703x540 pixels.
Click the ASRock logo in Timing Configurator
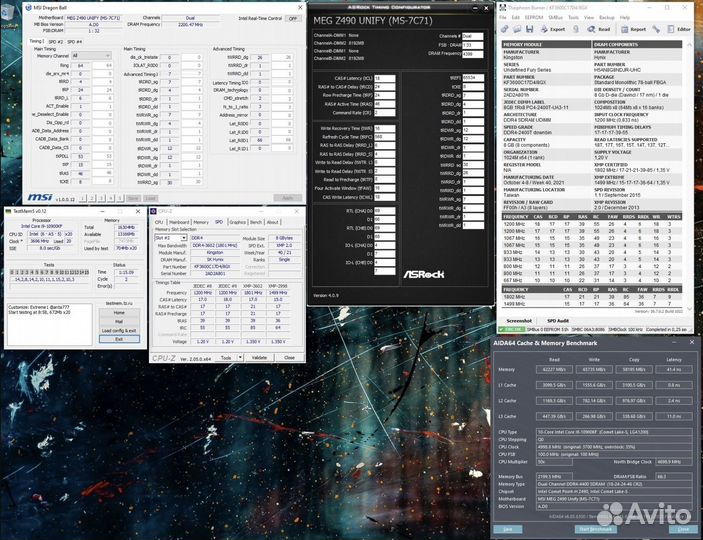pos(424,274)
